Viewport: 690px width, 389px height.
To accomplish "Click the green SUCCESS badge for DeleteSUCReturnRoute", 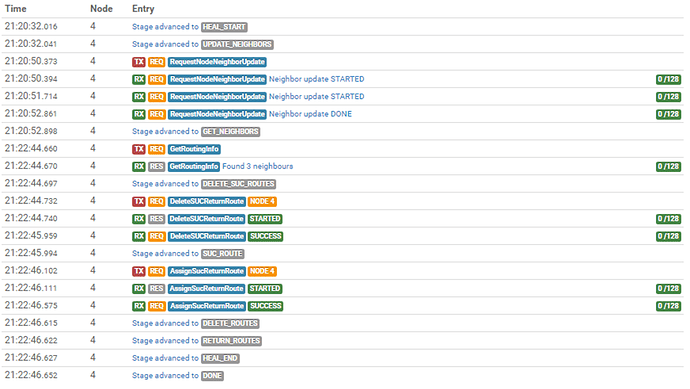I will click(x=265, y=236).
